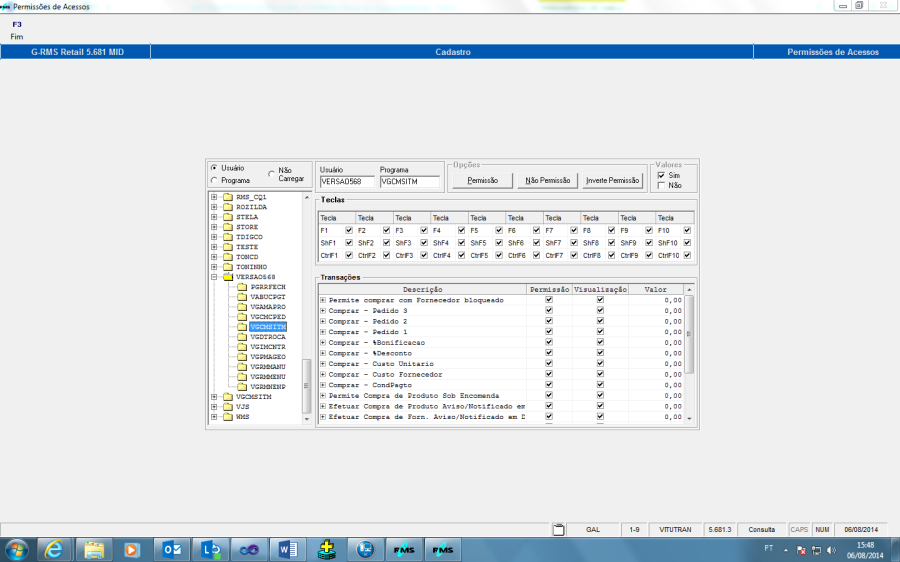
Task: Collapse the VERSAO568 tree node
Action: point(214,277)
